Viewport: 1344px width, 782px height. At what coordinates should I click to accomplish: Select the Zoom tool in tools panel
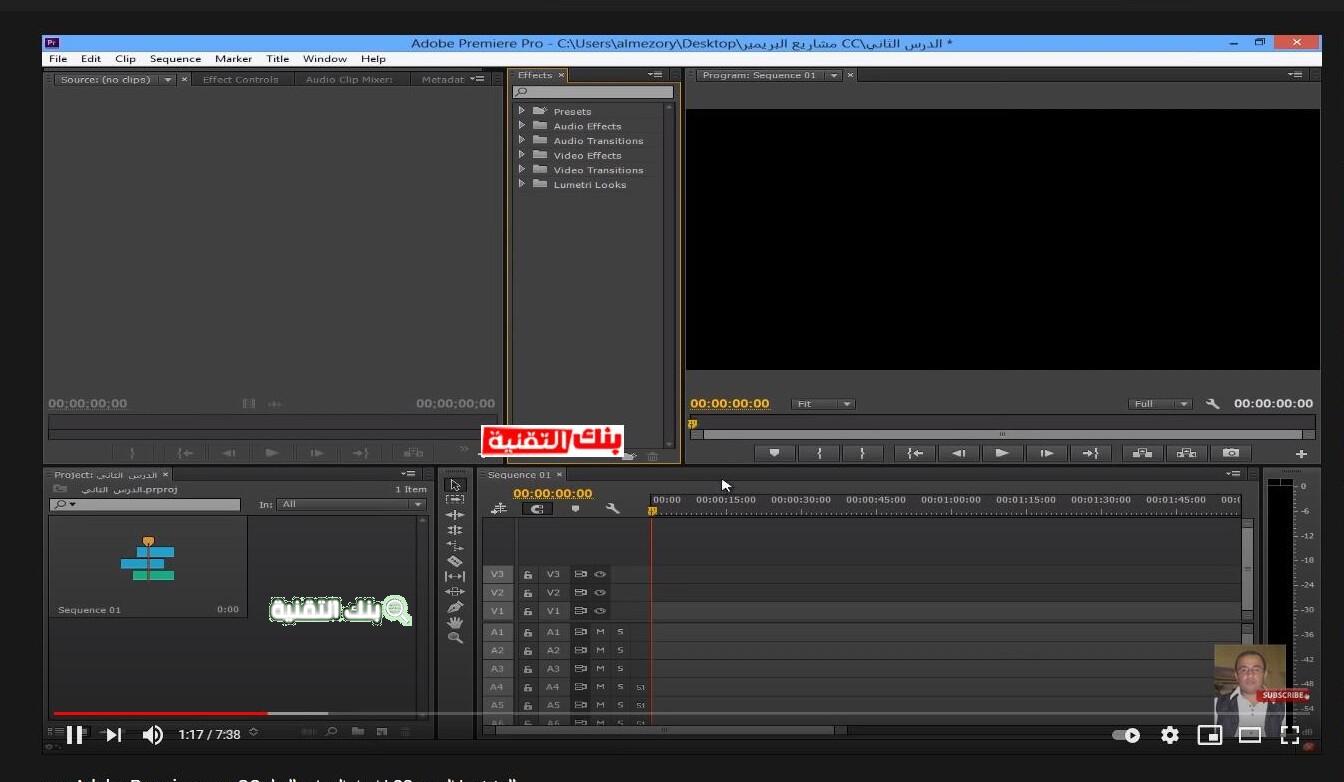[455, 637]
